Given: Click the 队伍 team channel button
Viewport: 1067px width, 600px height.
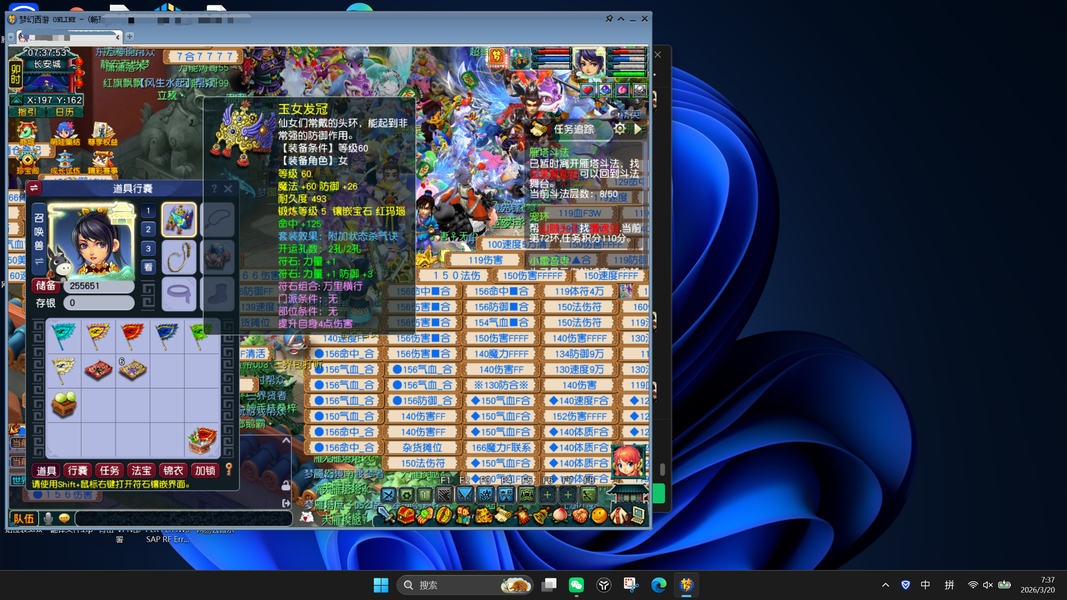Looking at the screenshot, I should coord(24,518).
